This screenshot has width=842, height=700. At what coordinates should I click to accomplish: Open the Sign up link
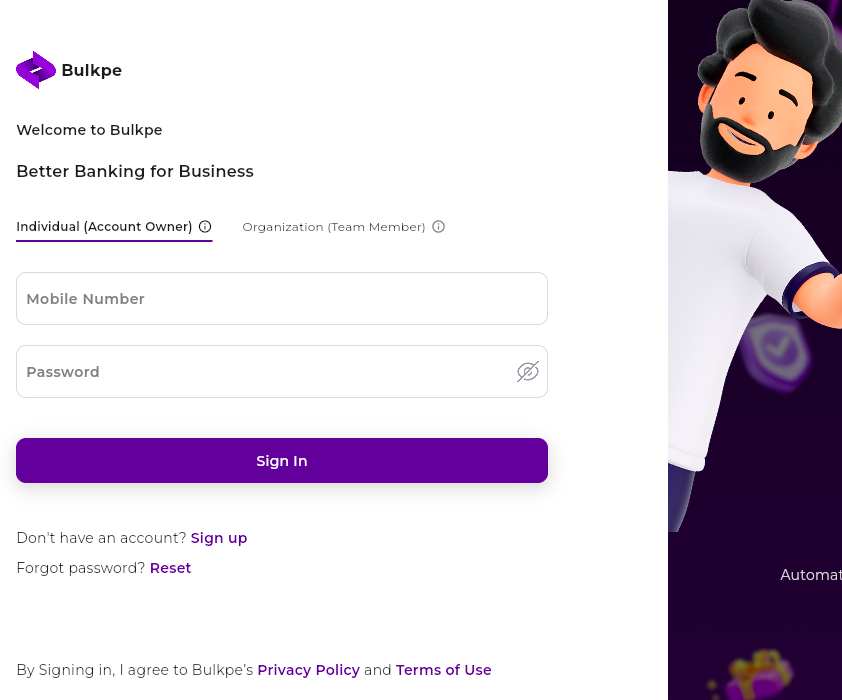coord(219,538)
